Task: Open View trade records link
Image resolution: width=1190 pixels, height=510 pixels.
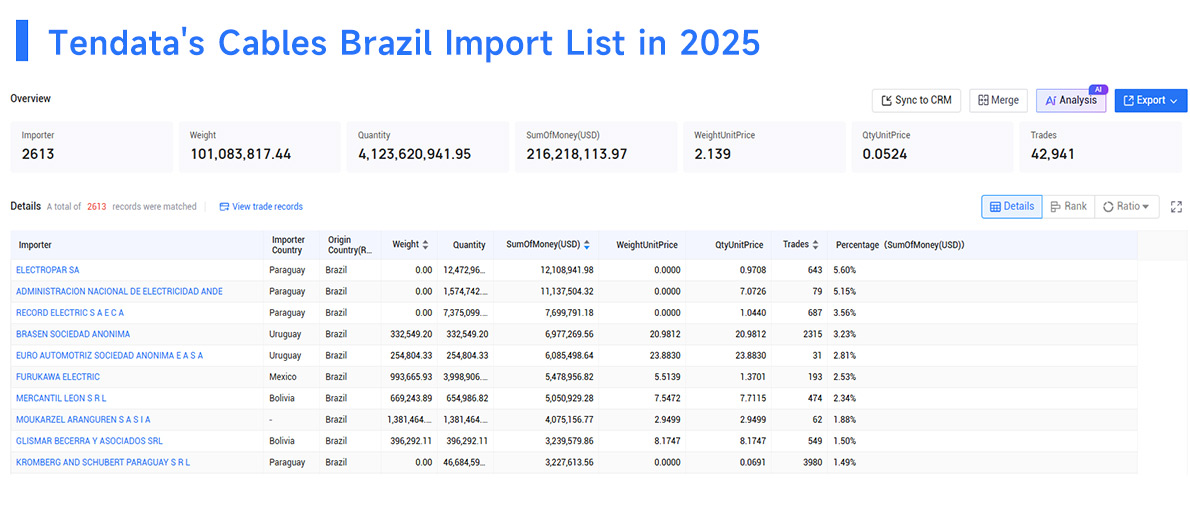Action: pyautogui.click(x=261, y=206)
